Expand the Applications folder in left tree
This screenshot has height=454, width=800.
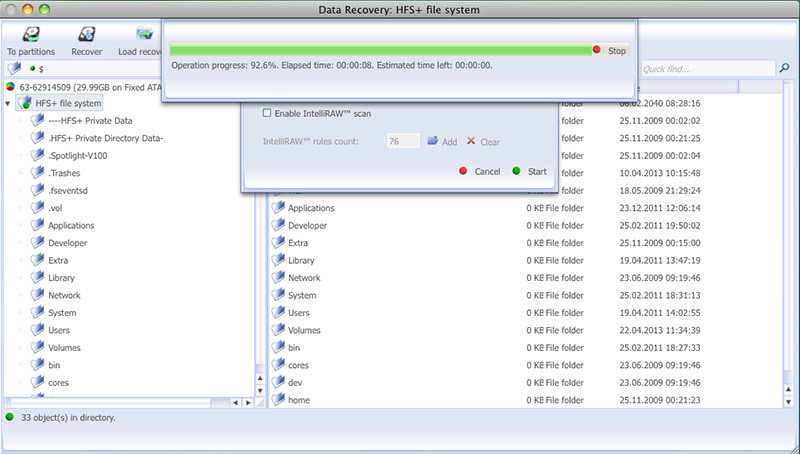pos(21,226)
